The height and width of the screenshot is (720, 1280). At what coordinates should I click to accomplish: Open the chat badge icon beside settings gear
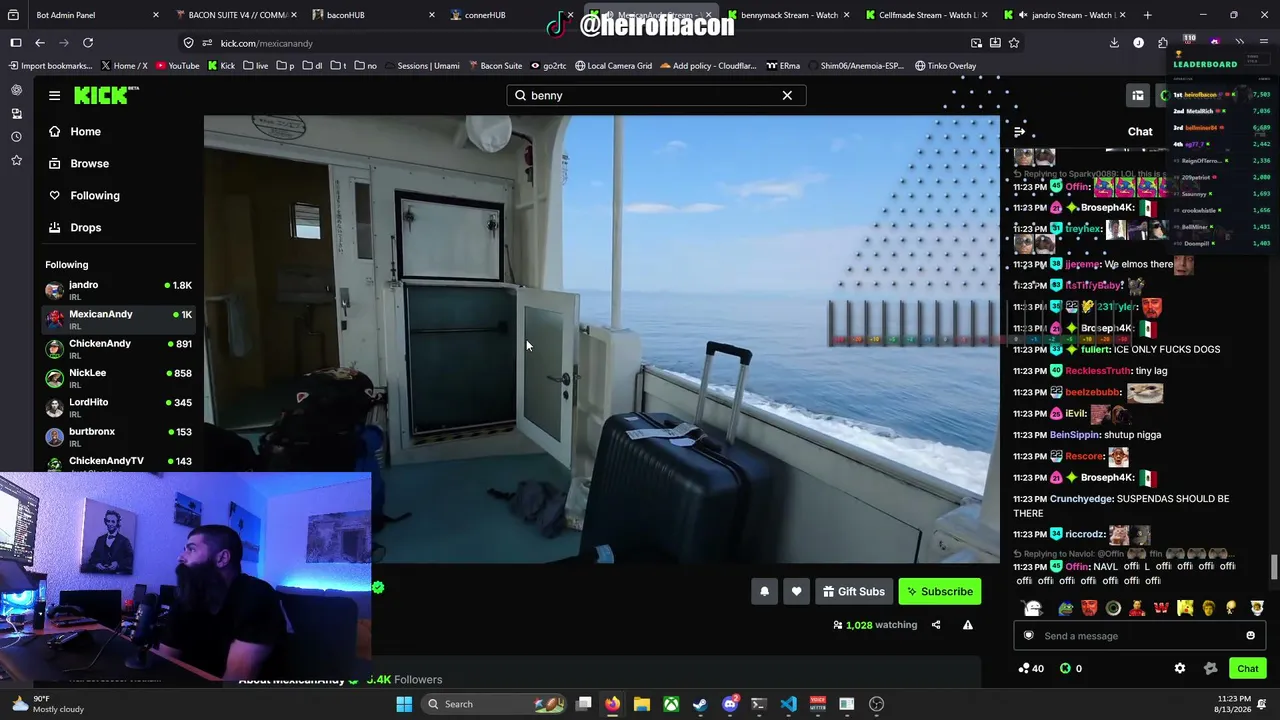(1210, 668)
